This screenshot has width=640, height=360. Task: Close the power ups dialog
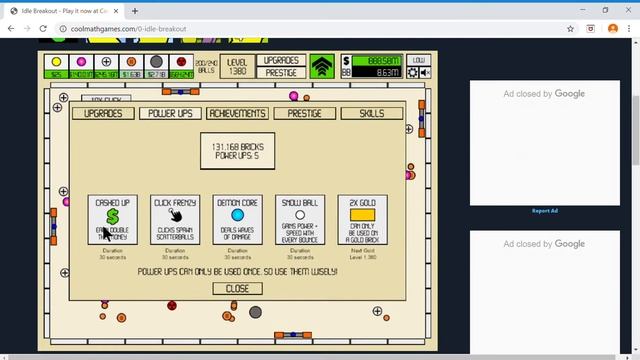[x=238, y=289]
